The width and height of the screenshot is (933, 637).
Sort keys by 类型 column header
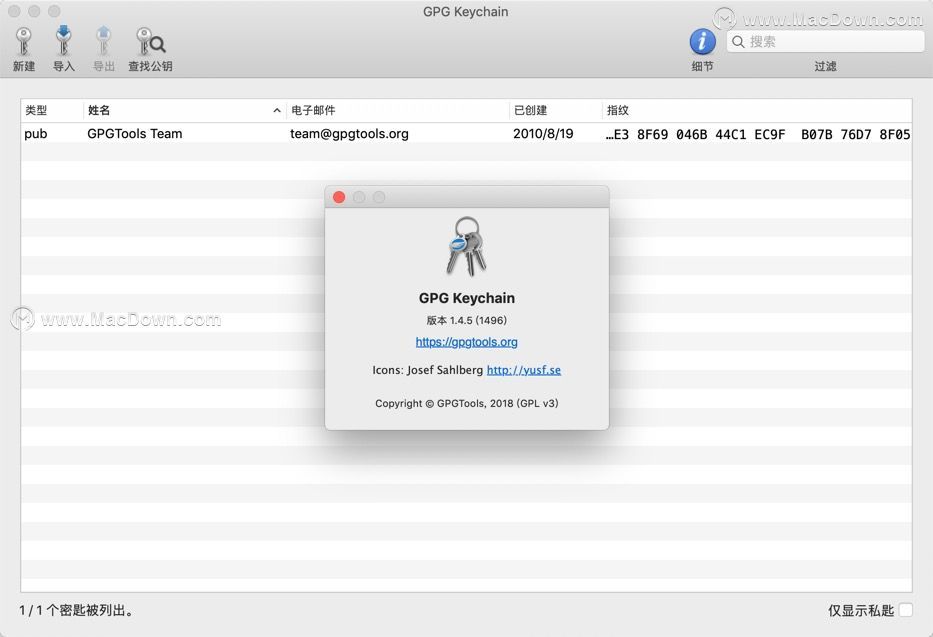pos(52,110)
